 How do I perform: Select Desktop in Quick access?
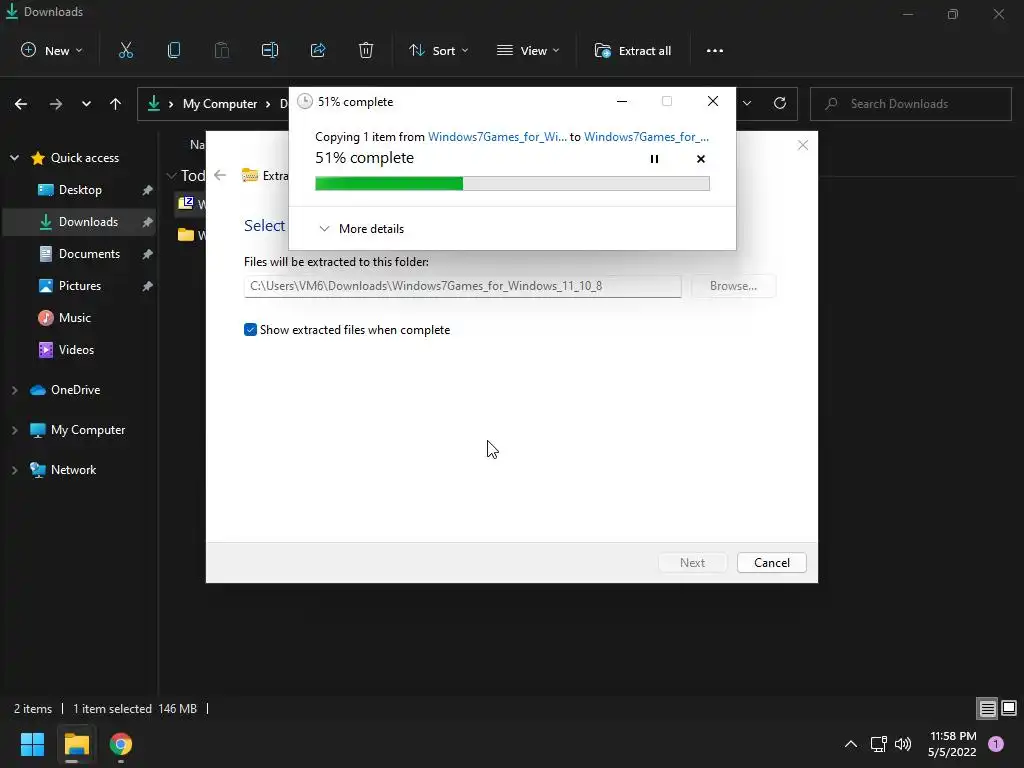click(80, 189)
